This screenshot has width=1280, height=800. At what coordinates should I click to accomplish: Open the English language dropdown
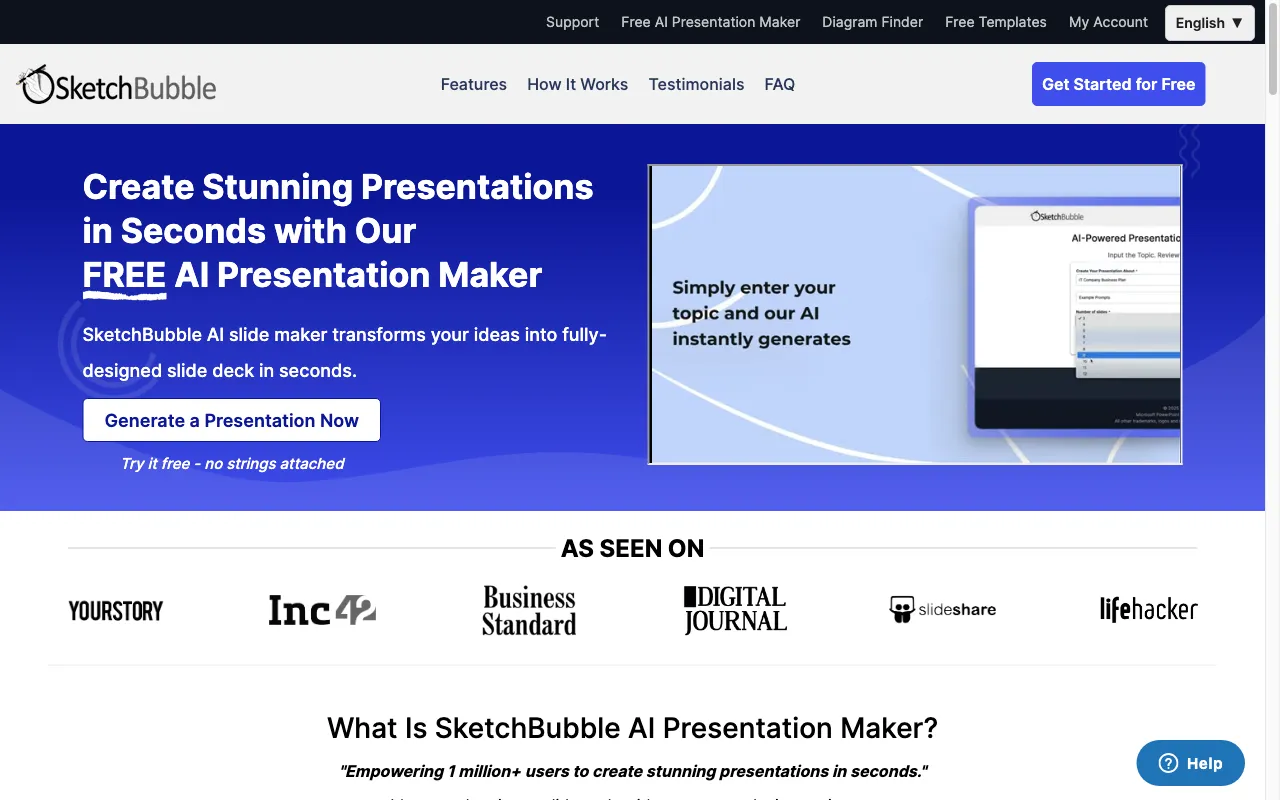(1209, 22)
